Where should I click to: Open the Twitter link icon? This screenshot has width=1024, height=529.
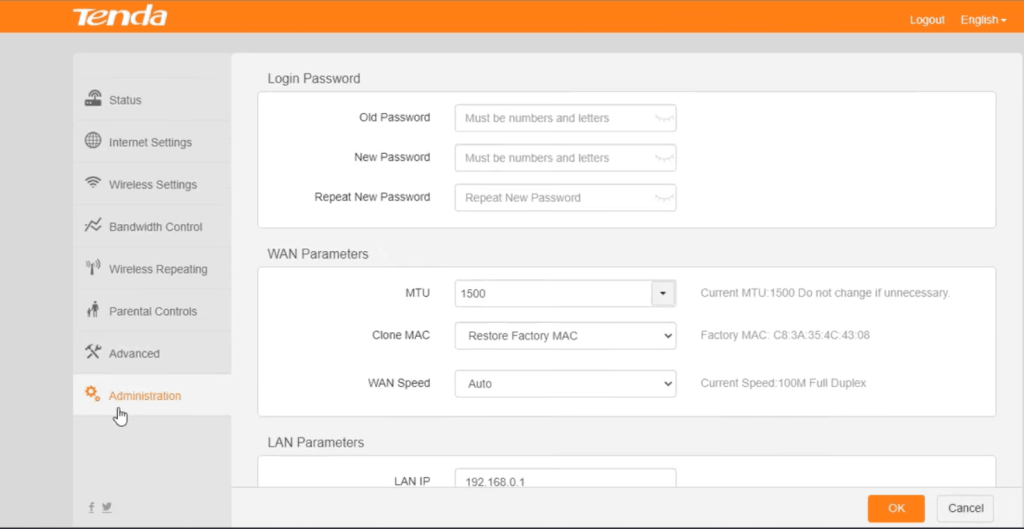pyautogui.click(x=106, y=508)
